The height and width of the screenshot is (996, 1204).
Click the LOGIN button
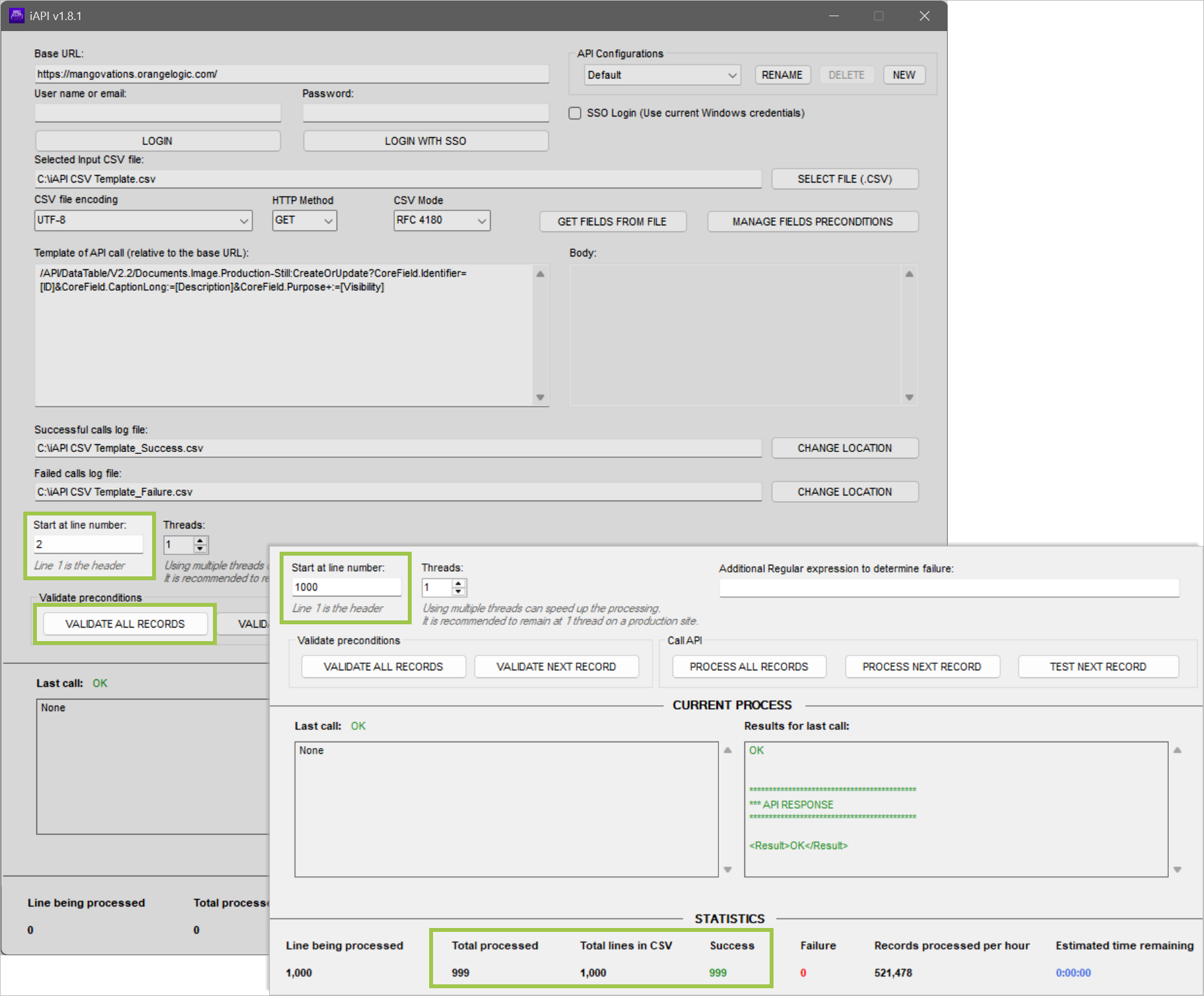(157, 141)
